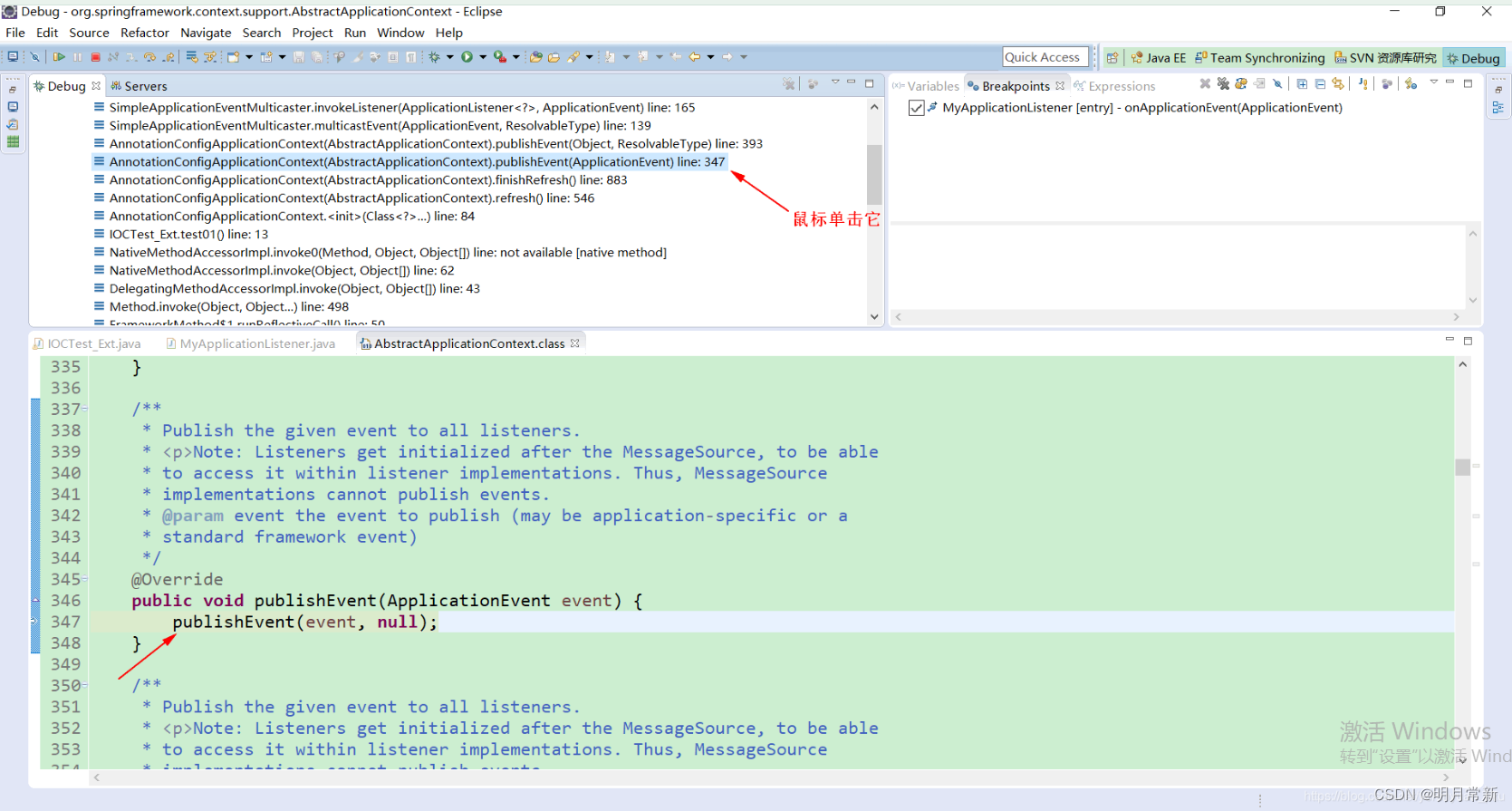Click the Step Into toolbar icon
The image size is (1512, 811).
click(131, 57)
